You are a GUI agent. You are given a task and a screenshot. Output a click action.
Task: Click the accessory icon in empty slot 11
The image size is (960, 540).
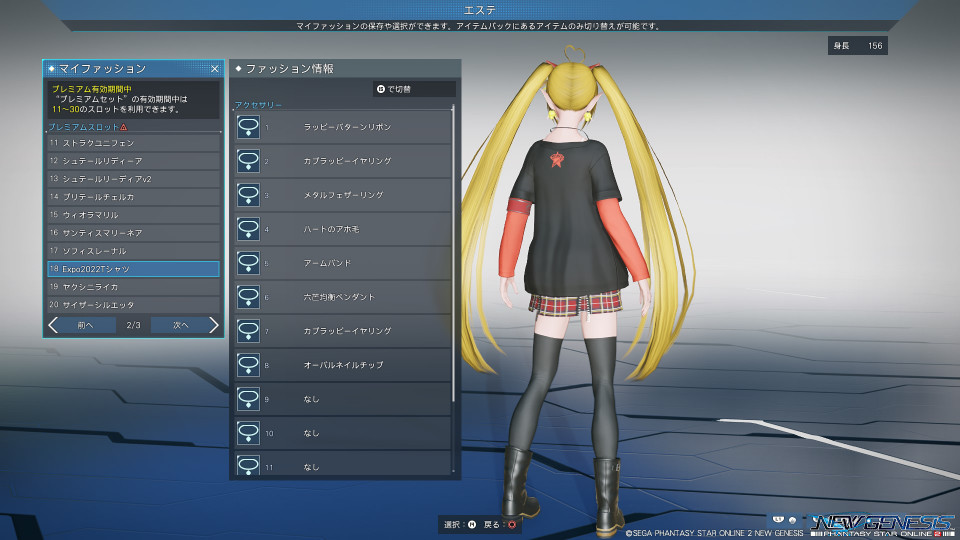(x=248, y=465)
